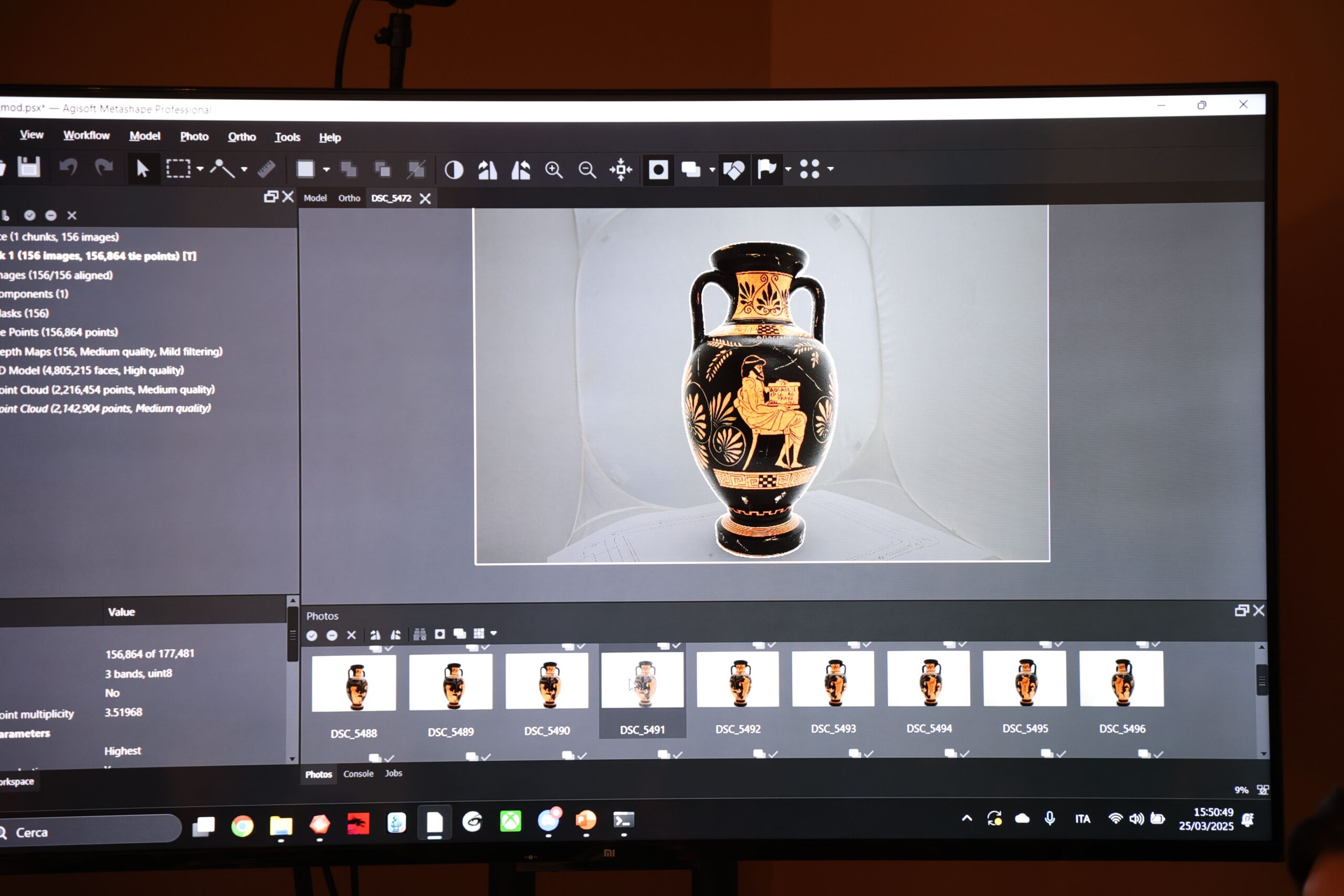Open File Explorer from the taskbar

pyautogui.click(x=280, y=825)
